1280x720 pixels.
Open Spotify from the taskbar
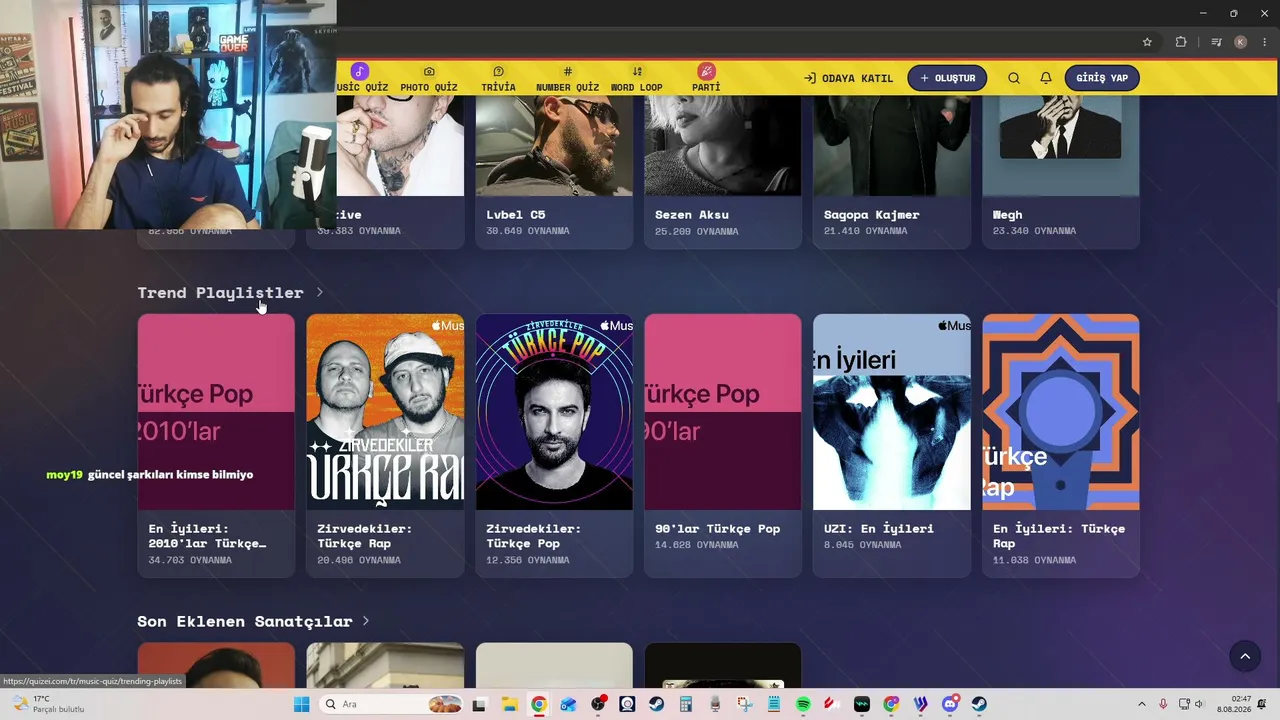(803, 704)
